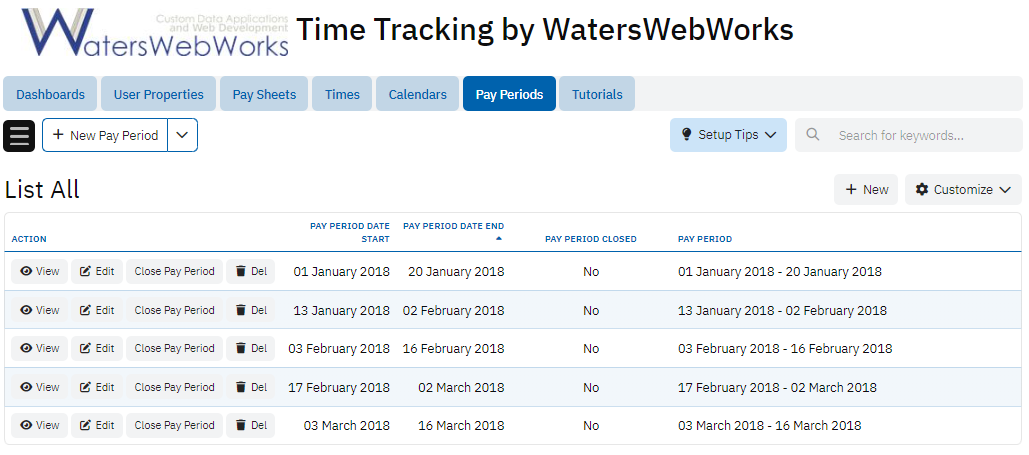Delete the 03 February 2018 pay period
The image size is (1029, 455).
[250, 348]
